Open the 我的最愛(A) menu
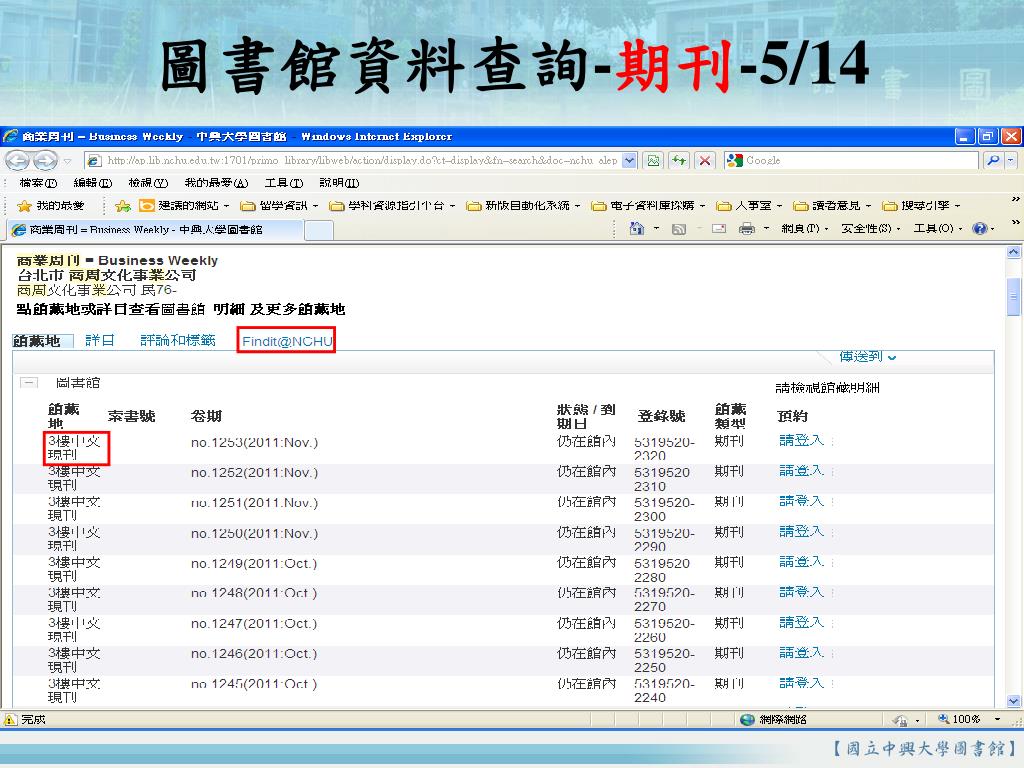The width and height of the screenshot is (1024, 768). pyautogui.click(x=216, y=183)
